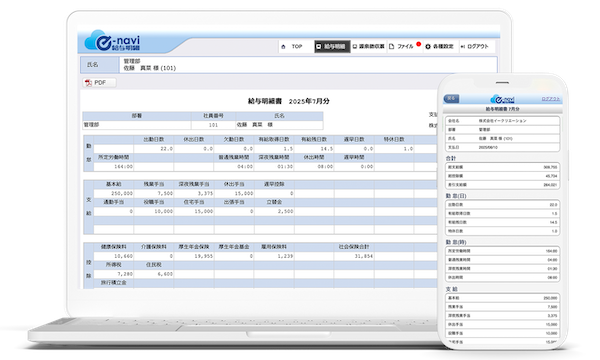Click the 22.0 cell in the laptop attendance table
The image size is (600, 360).
click(x=153, y=148)
